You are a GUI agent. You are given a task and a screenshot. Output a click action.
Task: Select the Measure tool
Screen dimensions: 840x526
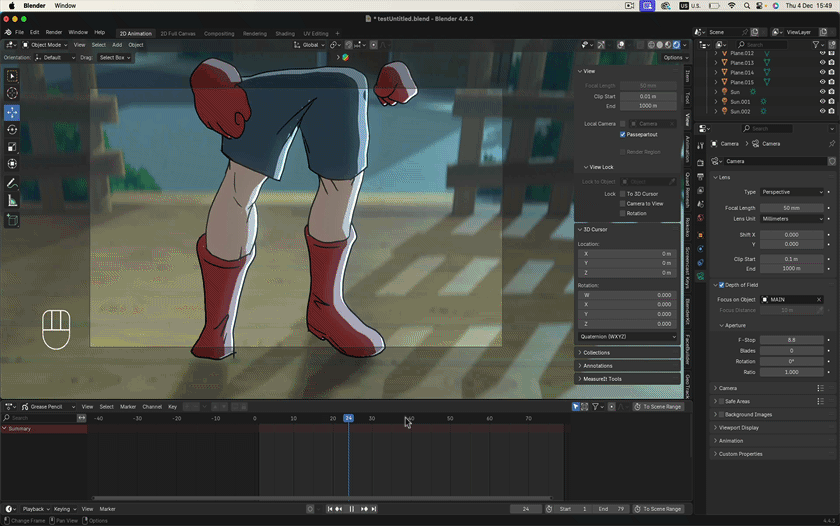(12, 201)
